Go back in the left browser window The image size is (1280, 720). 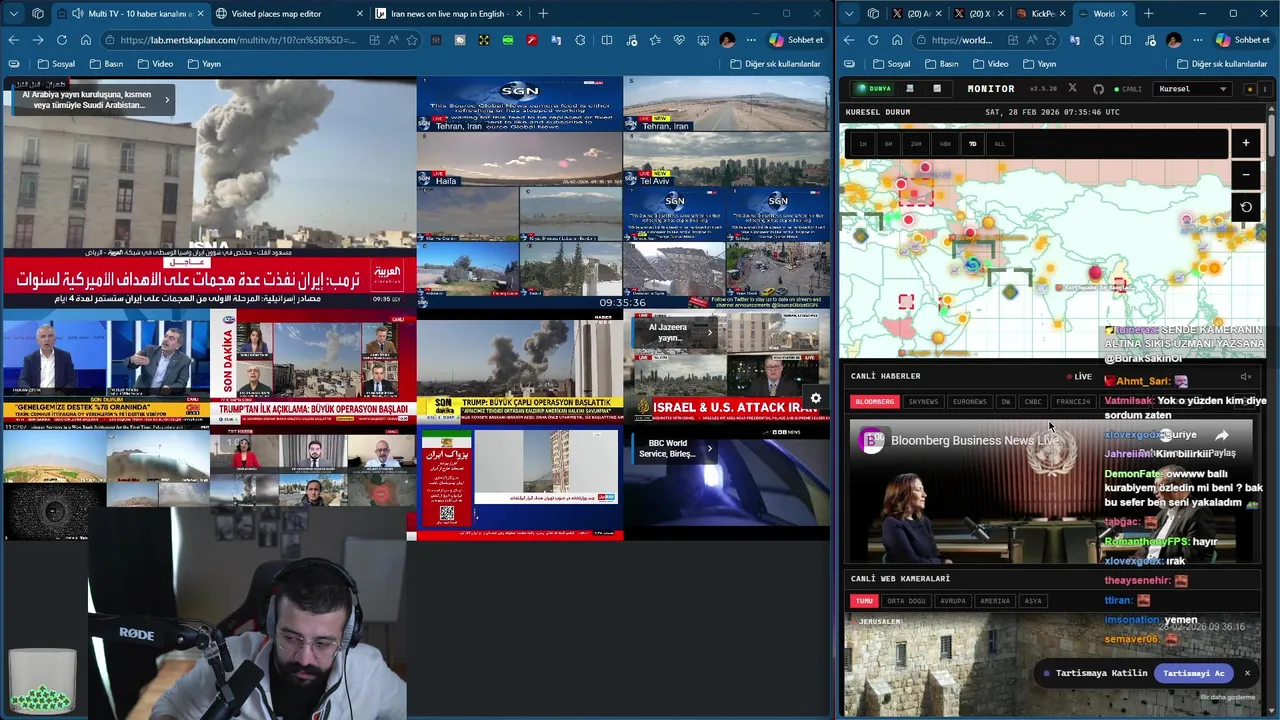[14, 40]
